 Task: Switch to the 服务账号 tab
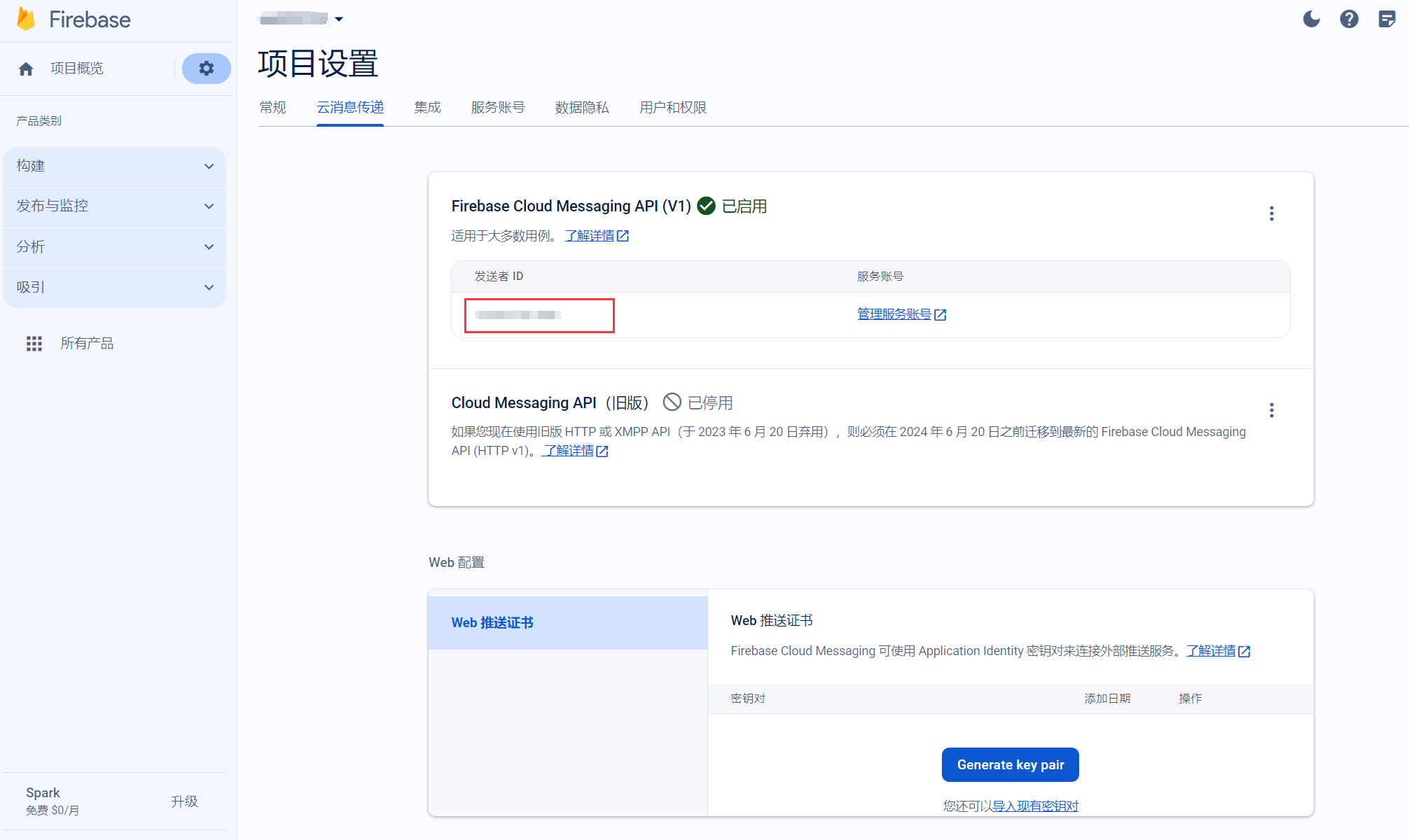pyautogui.click(x=498, y=108)
